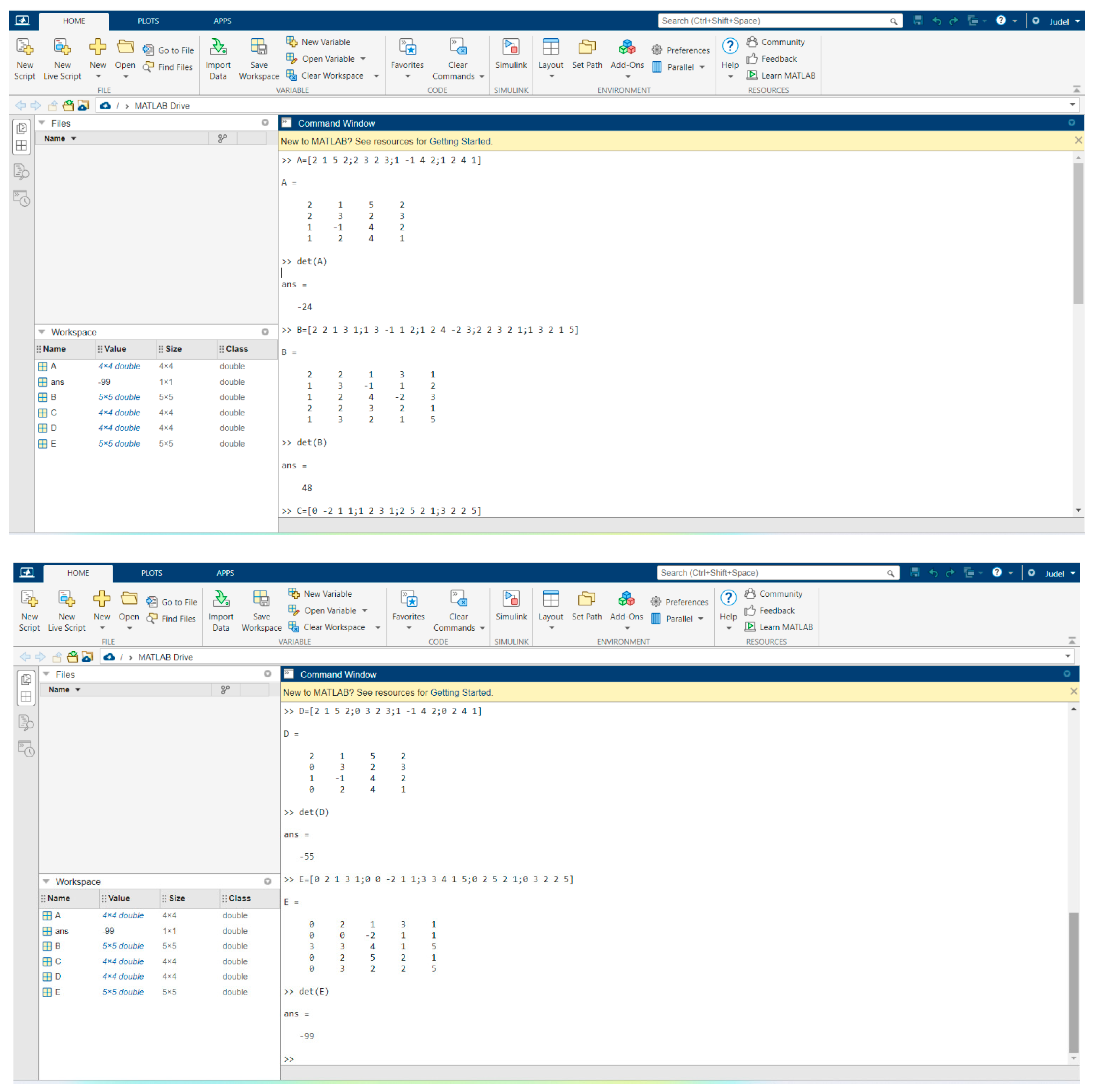1094x1092 pixels.
Task: Open Clear Workspace dropdown arrow in upper window
Action: coord(376,76)
